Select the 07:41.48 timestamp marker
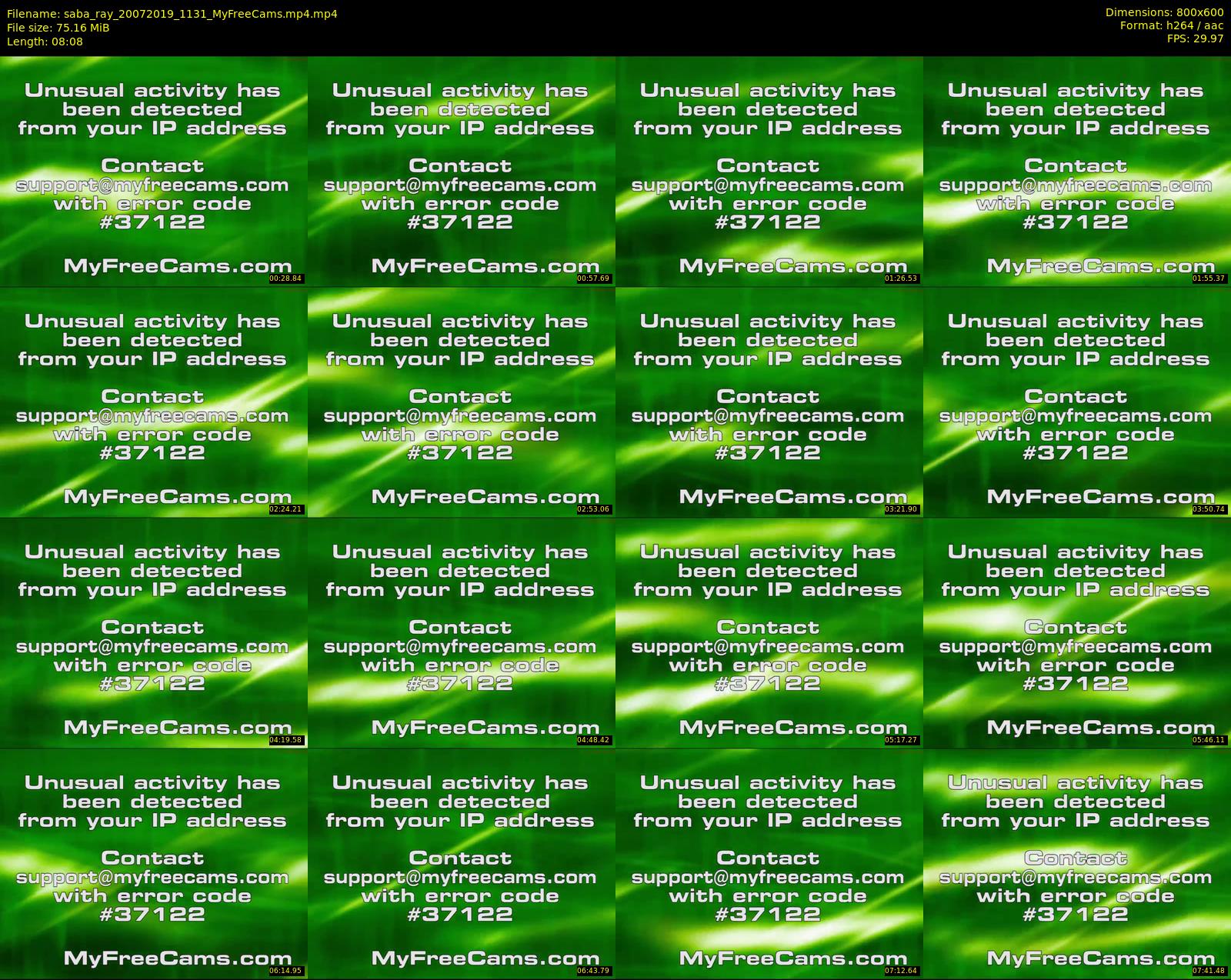1231x980 pixels. coord(1209,971)
